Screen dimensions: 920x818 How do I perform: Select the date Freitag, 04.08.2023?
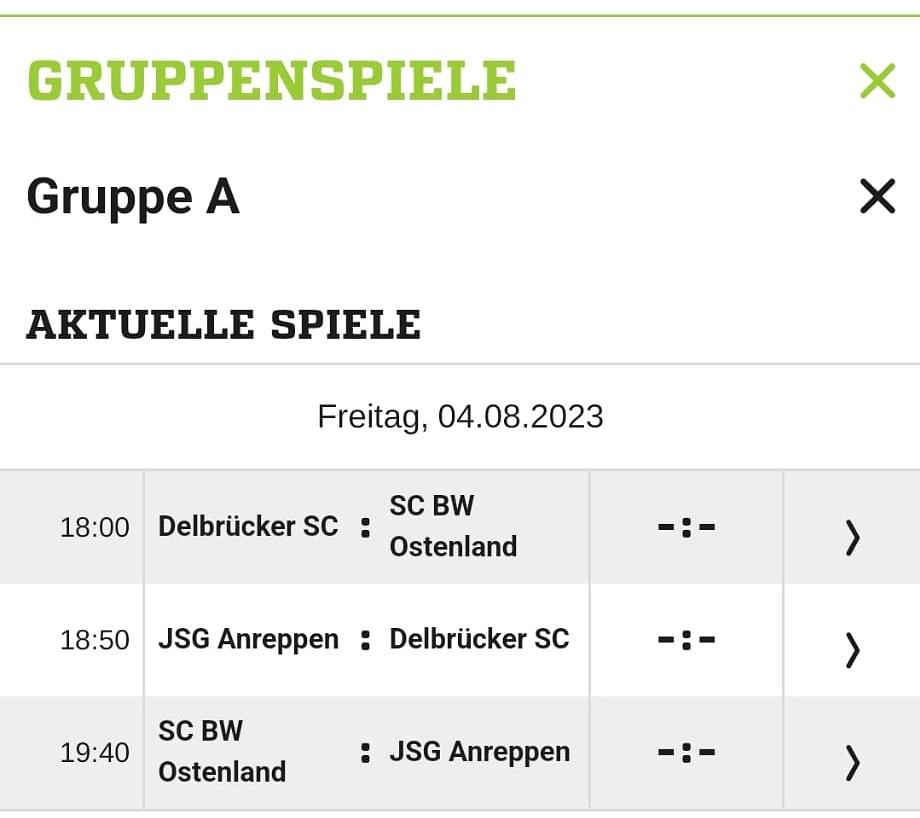pos(460,416)
